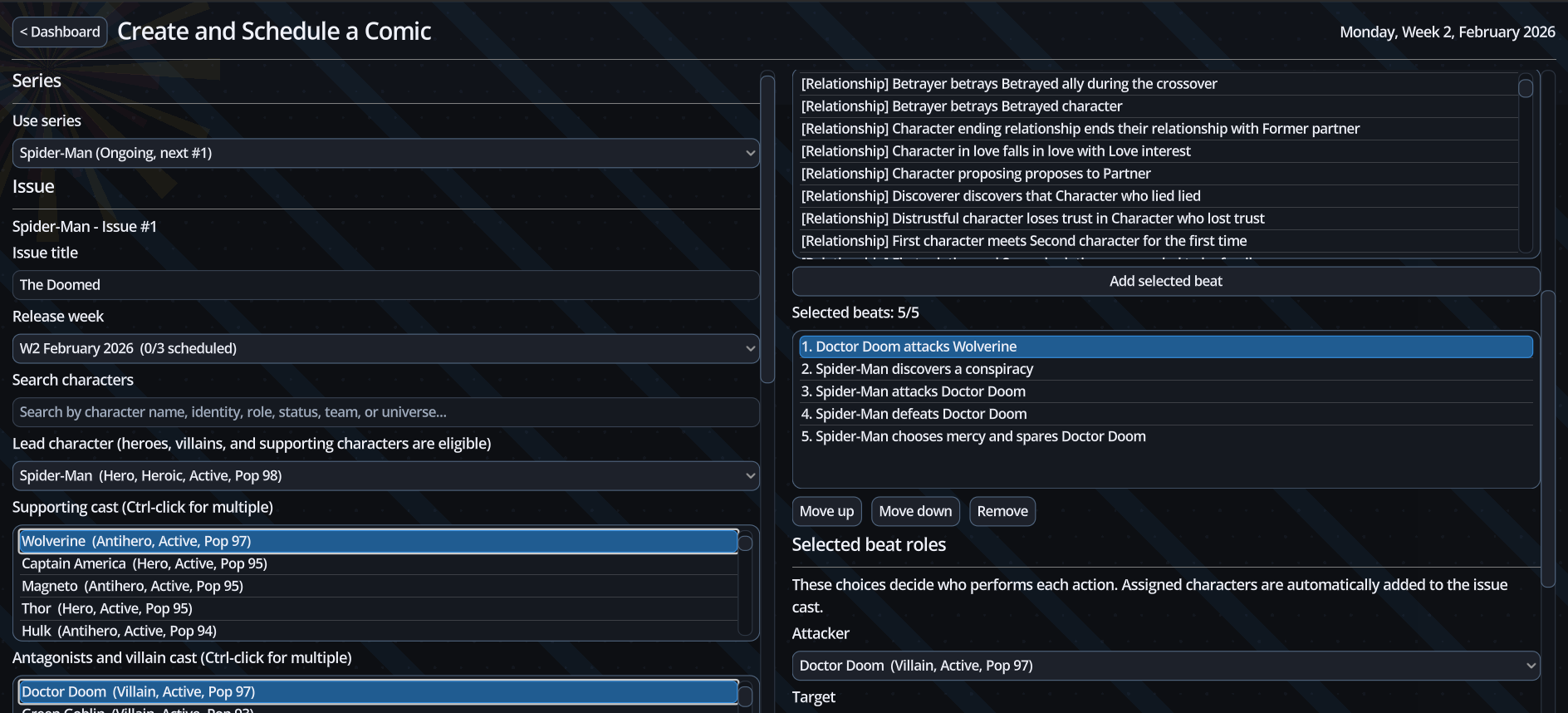The height and width of the screenshot is (713, 1568).
Task: Choose Thor from supporting cast
Action: pos(378,608)
